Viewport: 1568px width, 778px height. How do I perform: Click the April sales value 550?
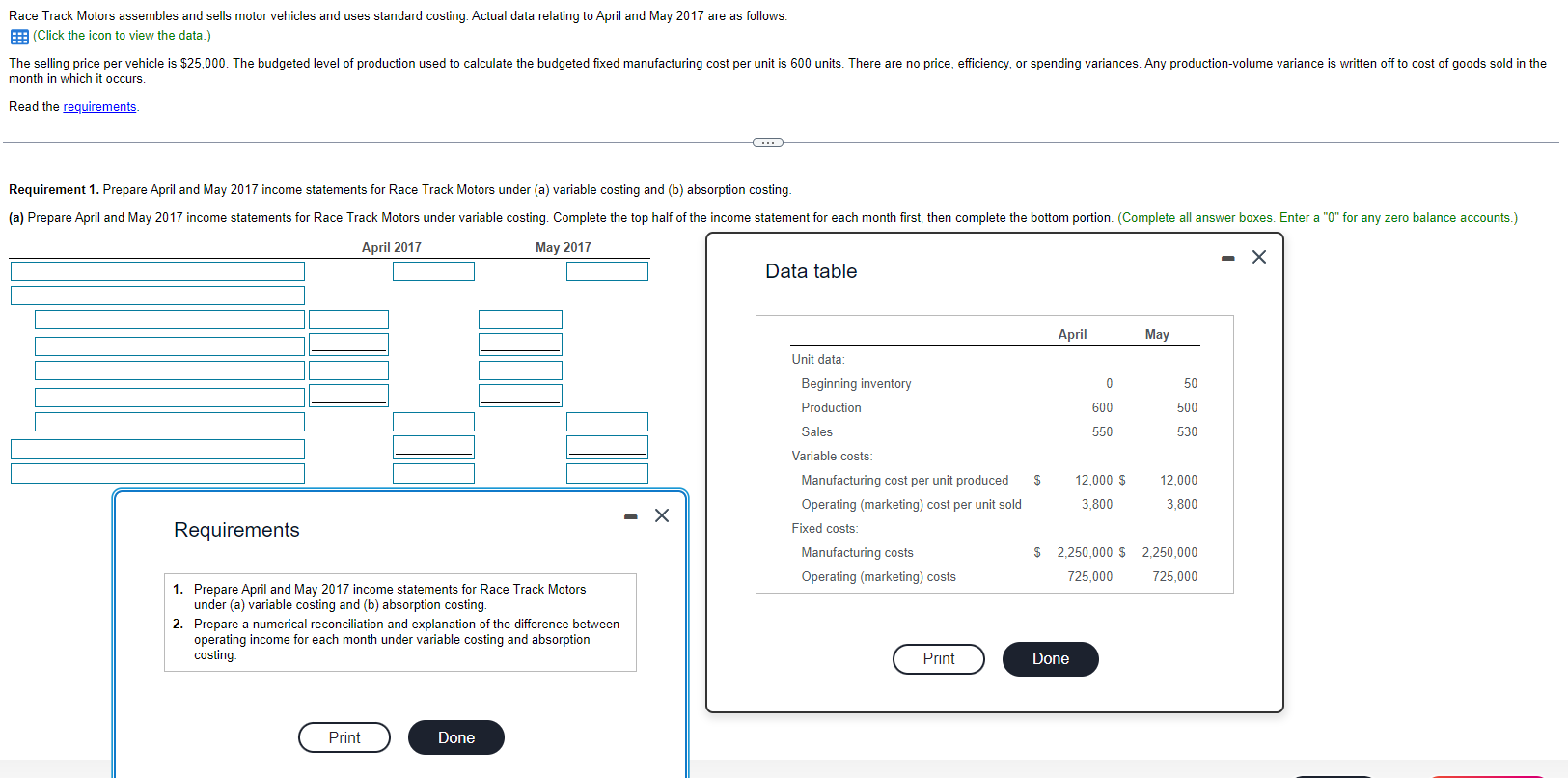point(1102,432)
